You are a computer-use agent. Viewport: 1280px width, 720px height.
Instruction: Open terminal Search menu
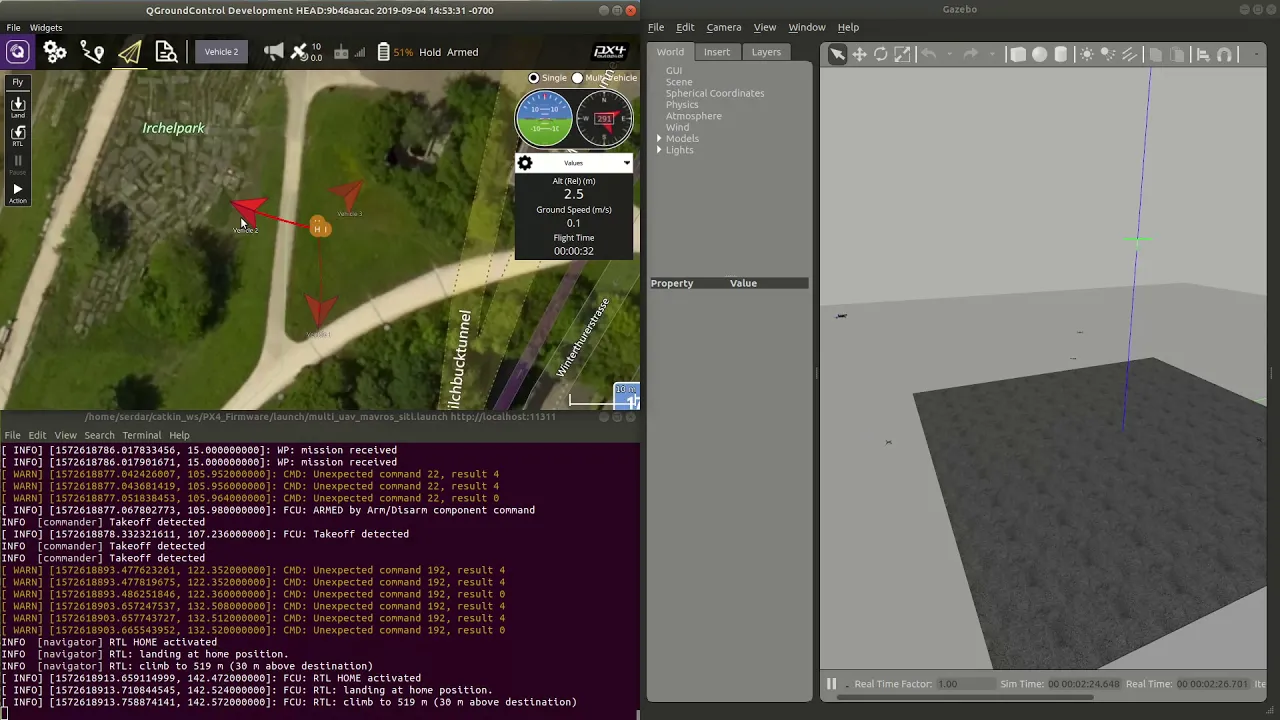(x=99, y=435)
